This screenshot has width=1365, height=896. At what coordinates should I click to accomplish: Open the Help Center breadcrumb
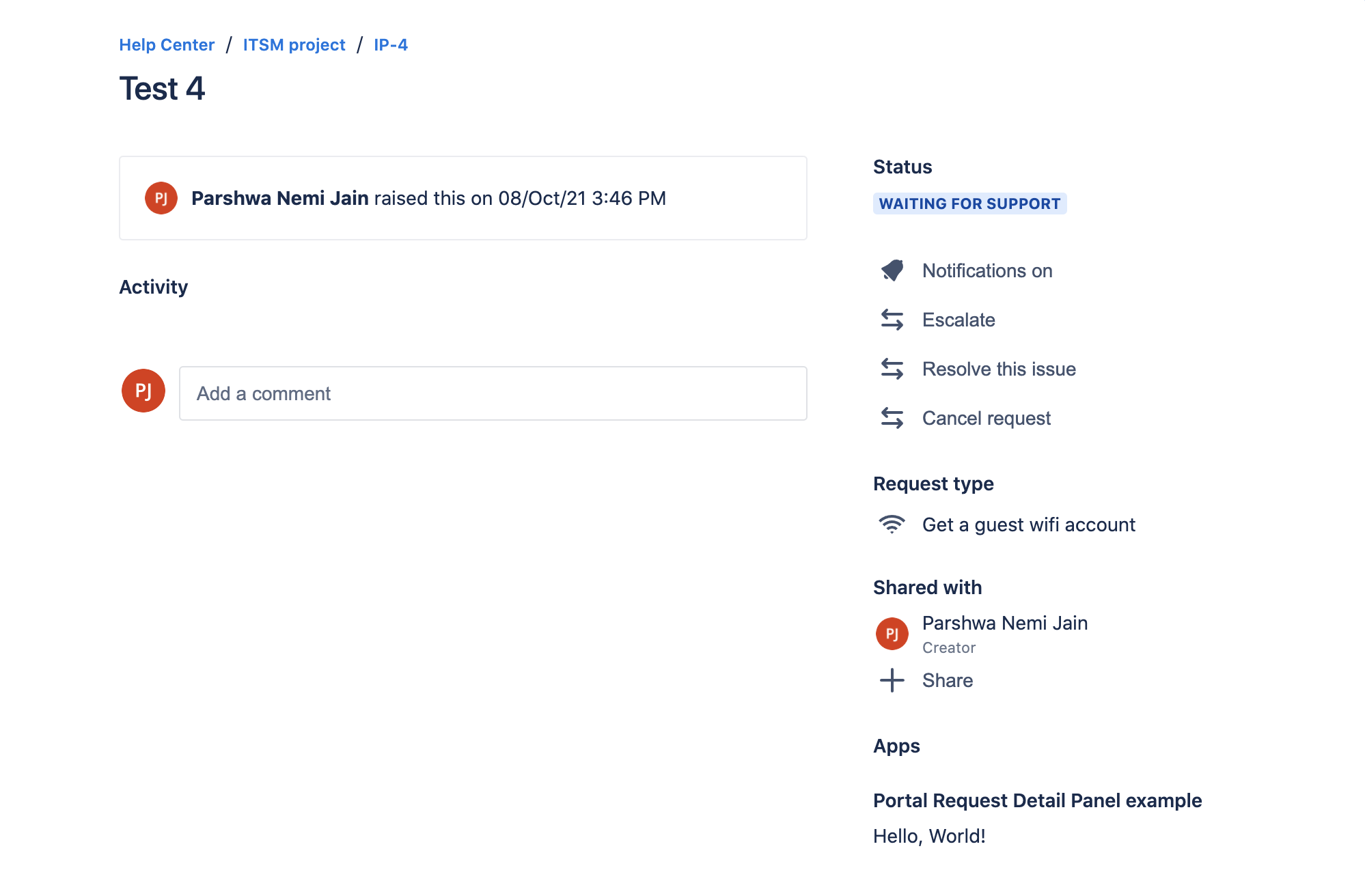(x=167, y=44)
